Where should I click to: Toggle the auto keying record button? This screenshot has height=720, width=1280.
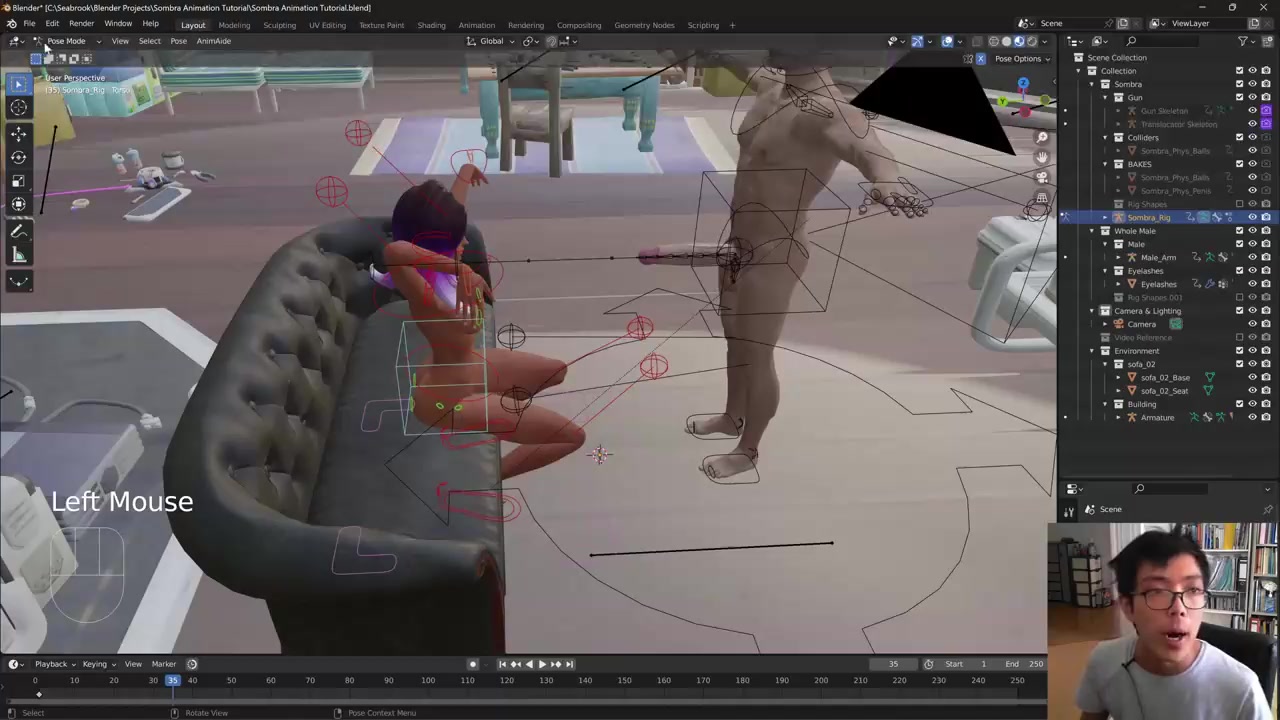(x=473, y=664)
